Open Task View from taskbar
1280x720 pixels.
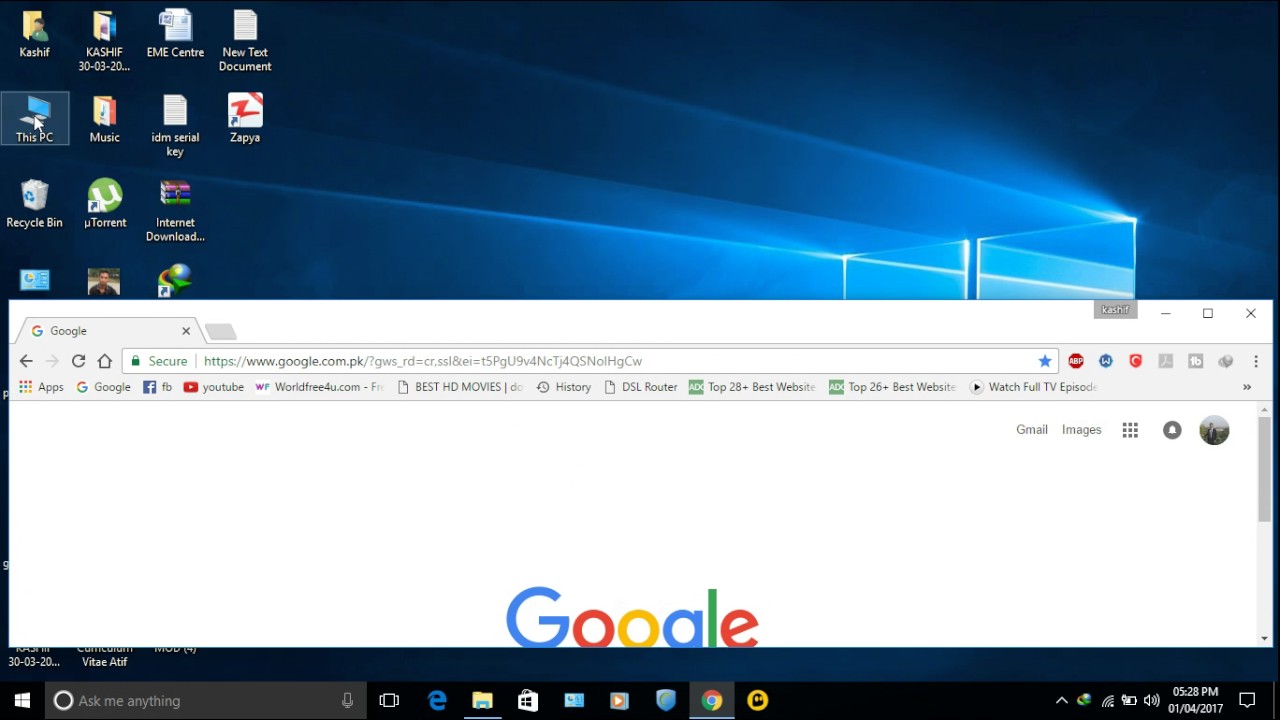point(389,700)
